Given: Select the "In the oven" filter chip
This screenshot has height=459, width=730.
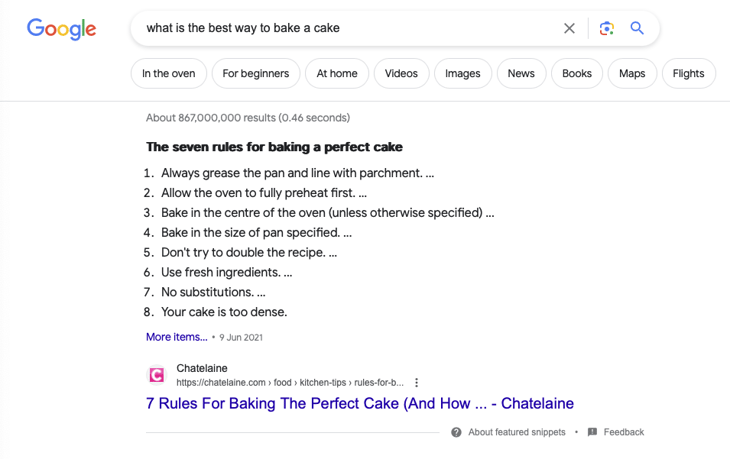Looking at the screenshot, I should click(x=169, y=74).
